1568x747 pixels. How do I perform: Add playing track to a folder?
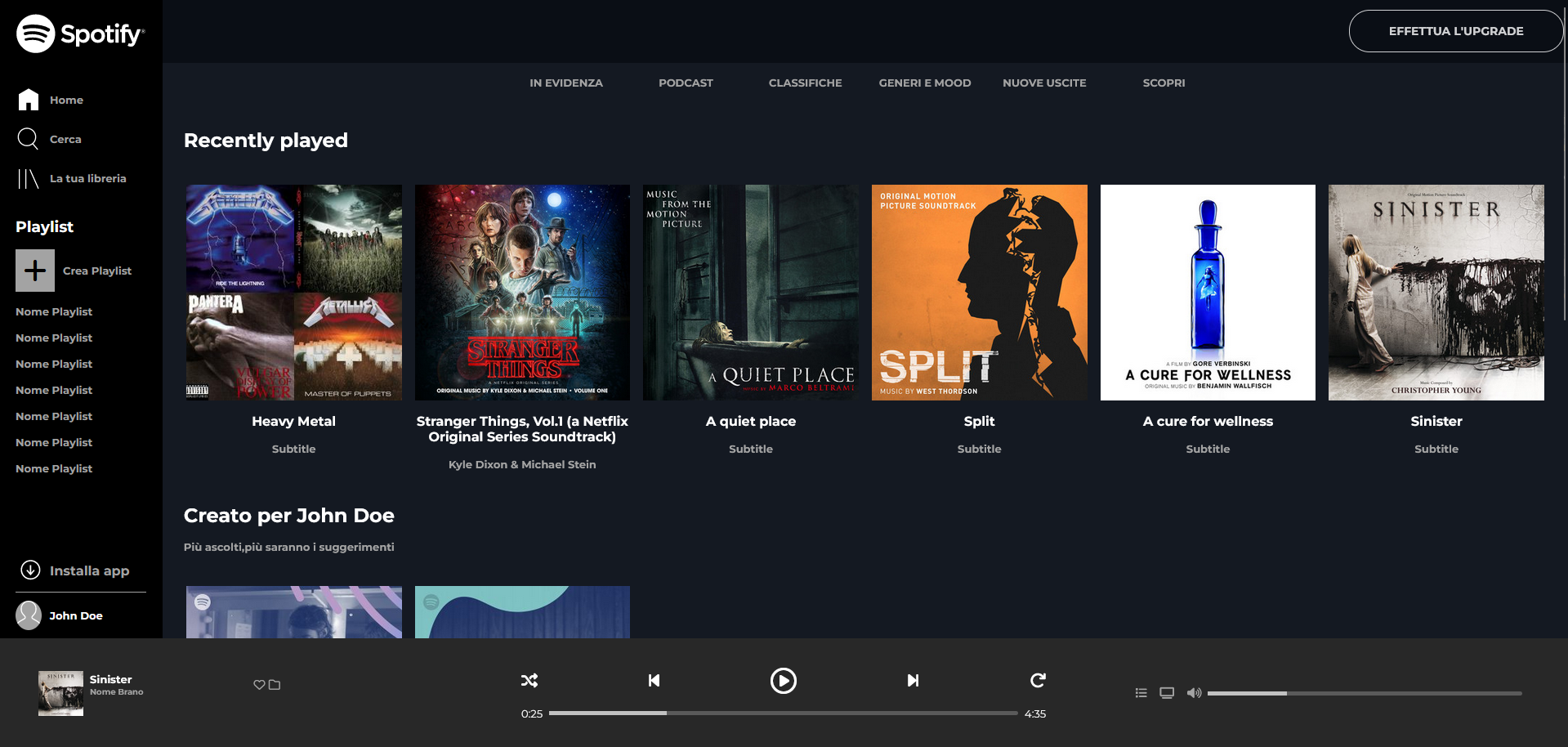pyautogui.click(x=274, y=684)
